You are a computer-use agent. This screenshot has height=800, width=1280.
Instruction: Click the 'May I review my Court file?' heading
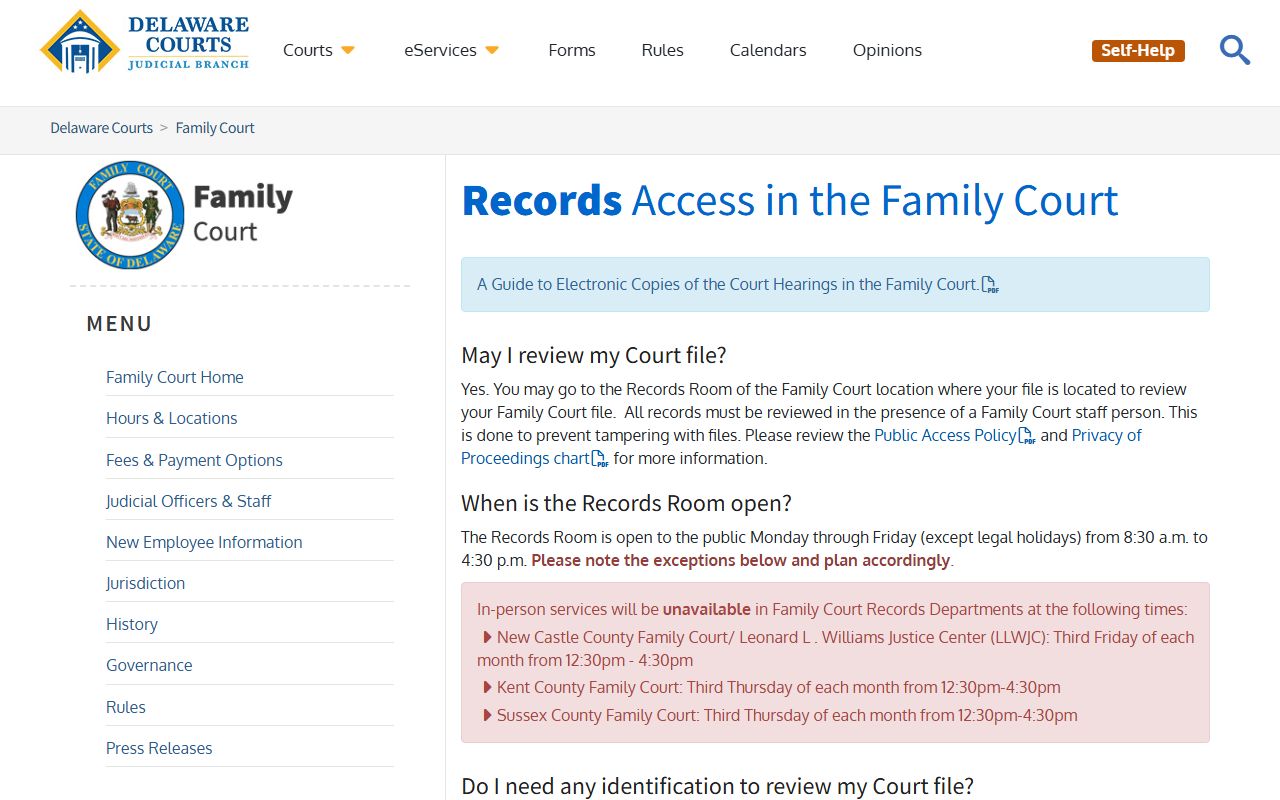pos(594,355)
